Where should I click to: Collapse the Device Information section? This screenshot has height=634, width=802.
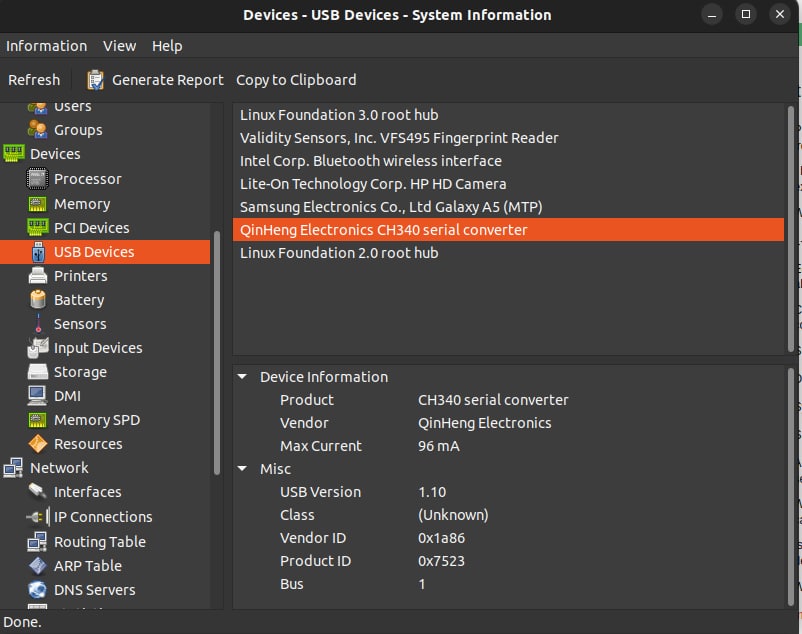pyautogui.click(x=242, y=377)
